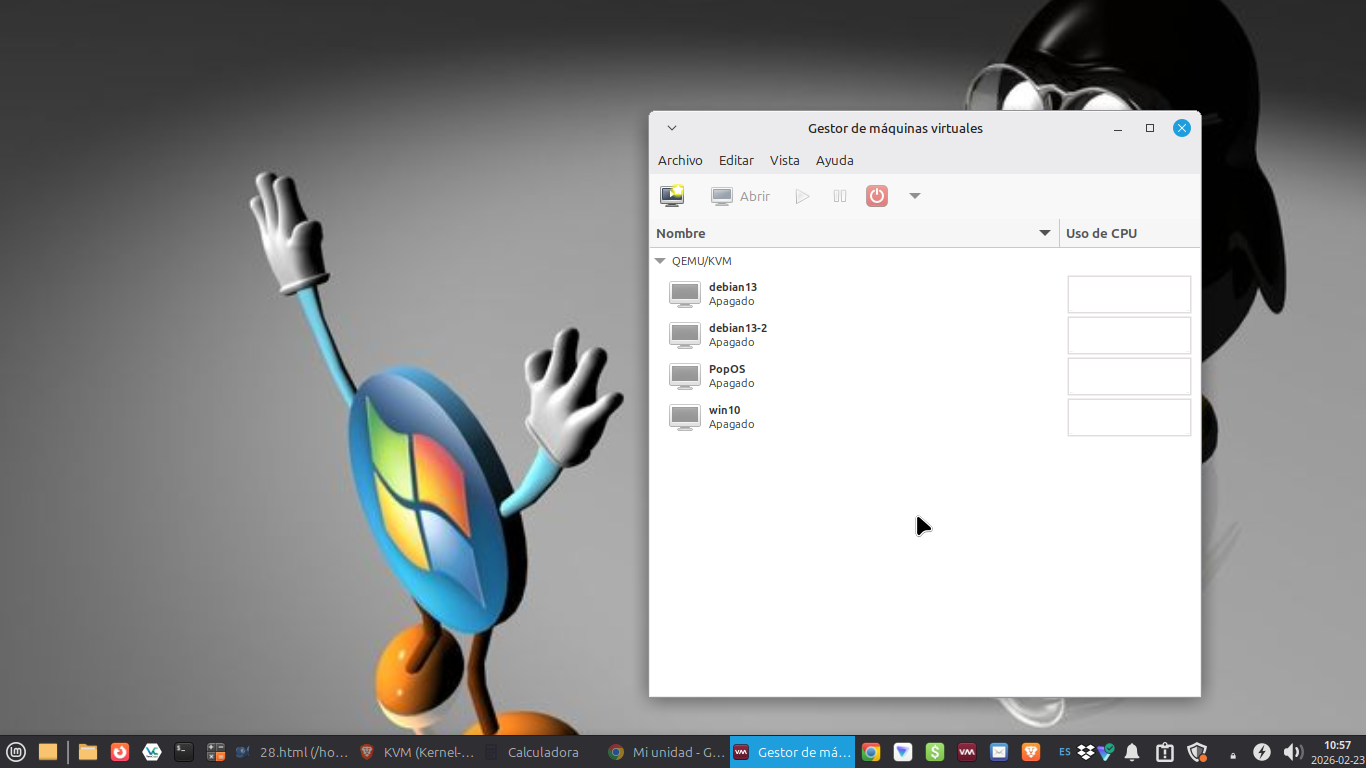Open the Ayuda menu
Viewport: 1366px width, 768px height.
[834, 160]
